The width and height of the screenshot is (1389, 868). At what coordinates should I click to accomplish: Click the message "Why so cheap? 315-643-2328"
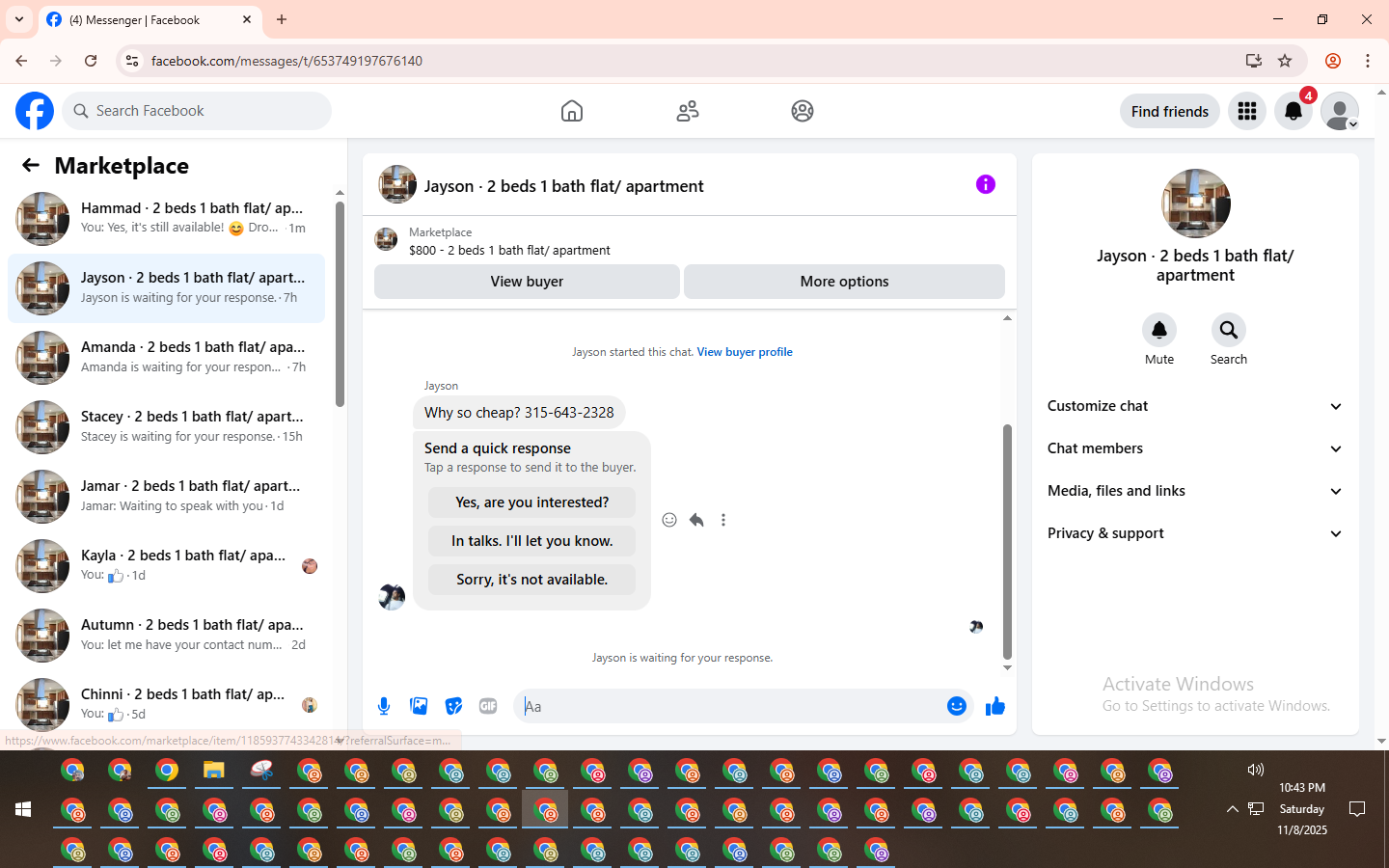(x=519, y=413)
